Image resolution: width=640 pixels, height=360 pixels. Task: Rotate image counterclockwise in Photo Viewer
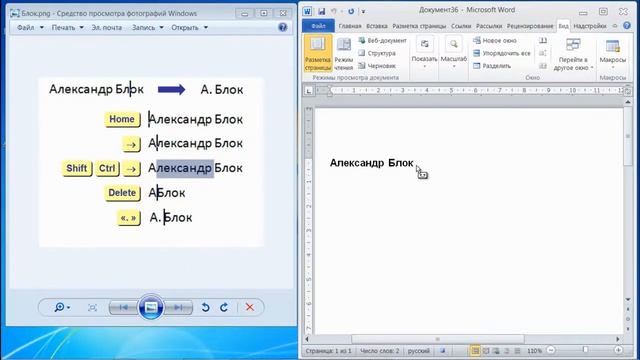coord(205,307)
